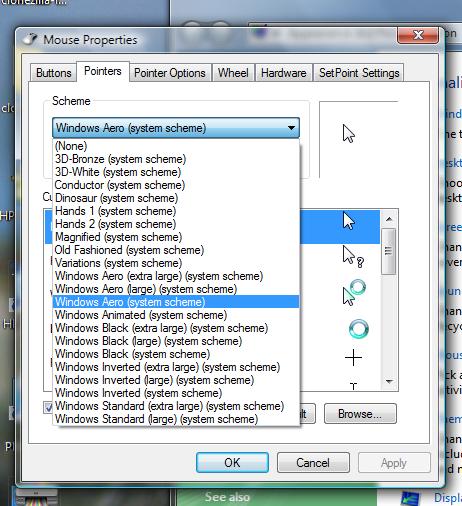Click the cursor list scroll down arrow
This screenshot has width=462, height=506.
click(x=389, y=381)
